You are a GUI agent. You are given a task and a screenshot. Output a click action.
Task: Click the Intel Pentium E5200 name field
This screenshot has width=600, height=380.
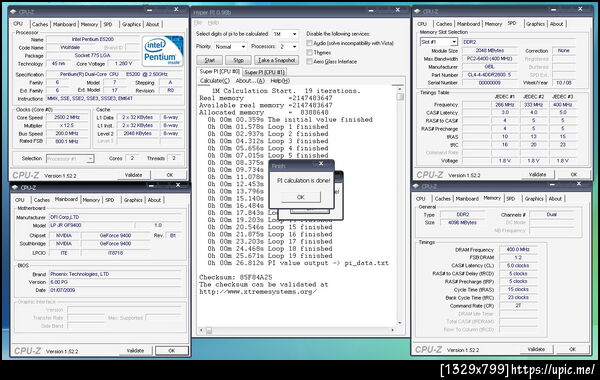point(93,39)
